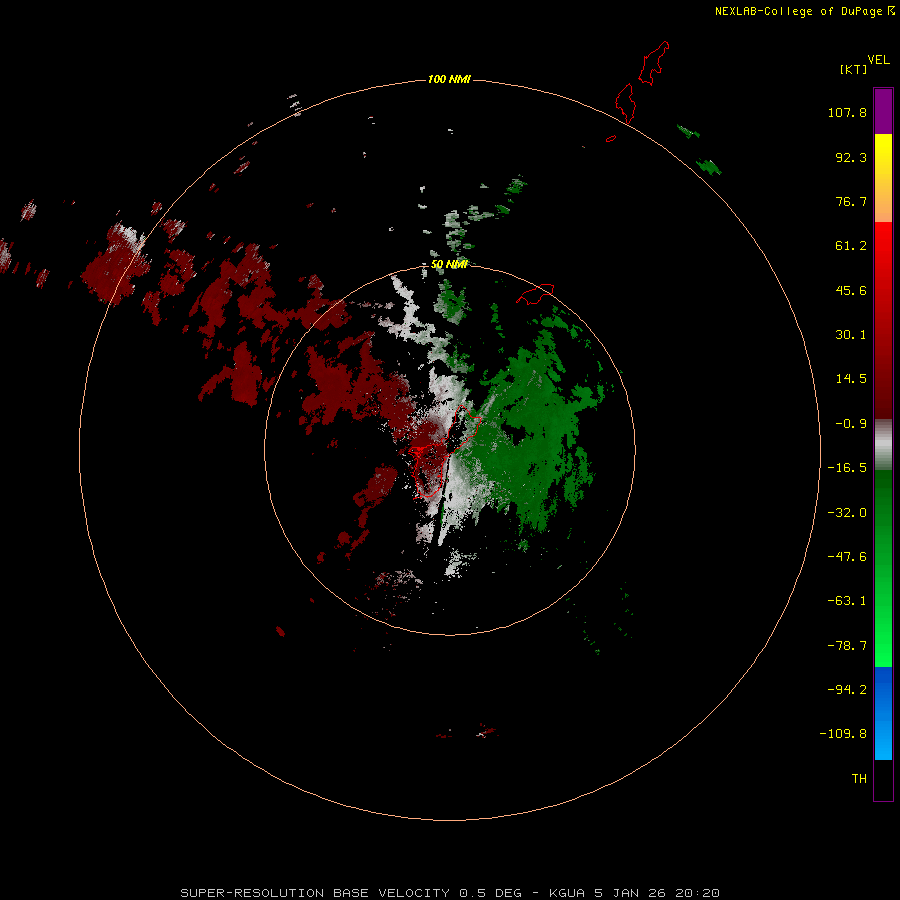Click the 100 NMI range ring label
Screen dimensions: 900x900
(x=449, y=79)
